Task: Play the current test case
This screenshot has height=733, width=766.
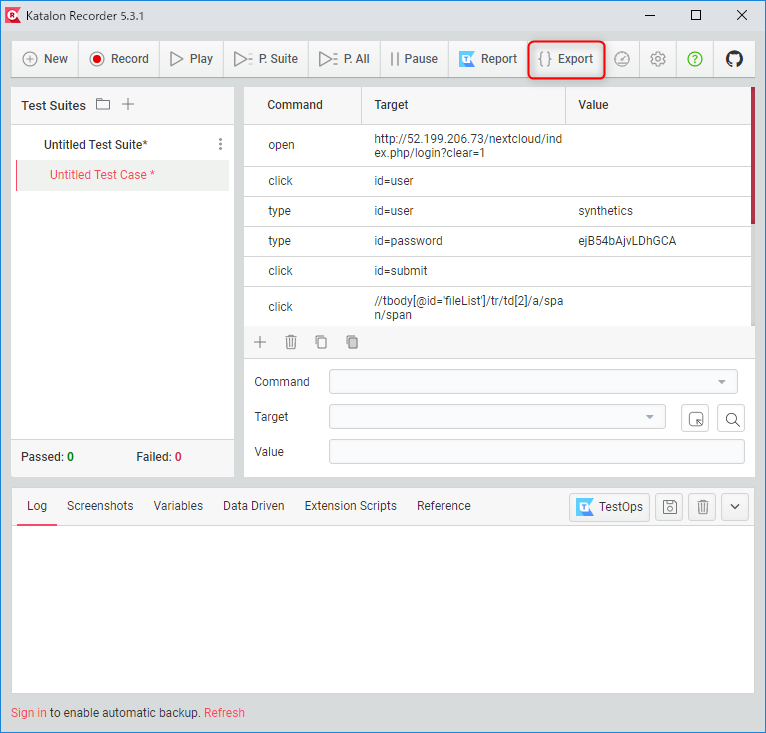Action: (x=191, y=59)
